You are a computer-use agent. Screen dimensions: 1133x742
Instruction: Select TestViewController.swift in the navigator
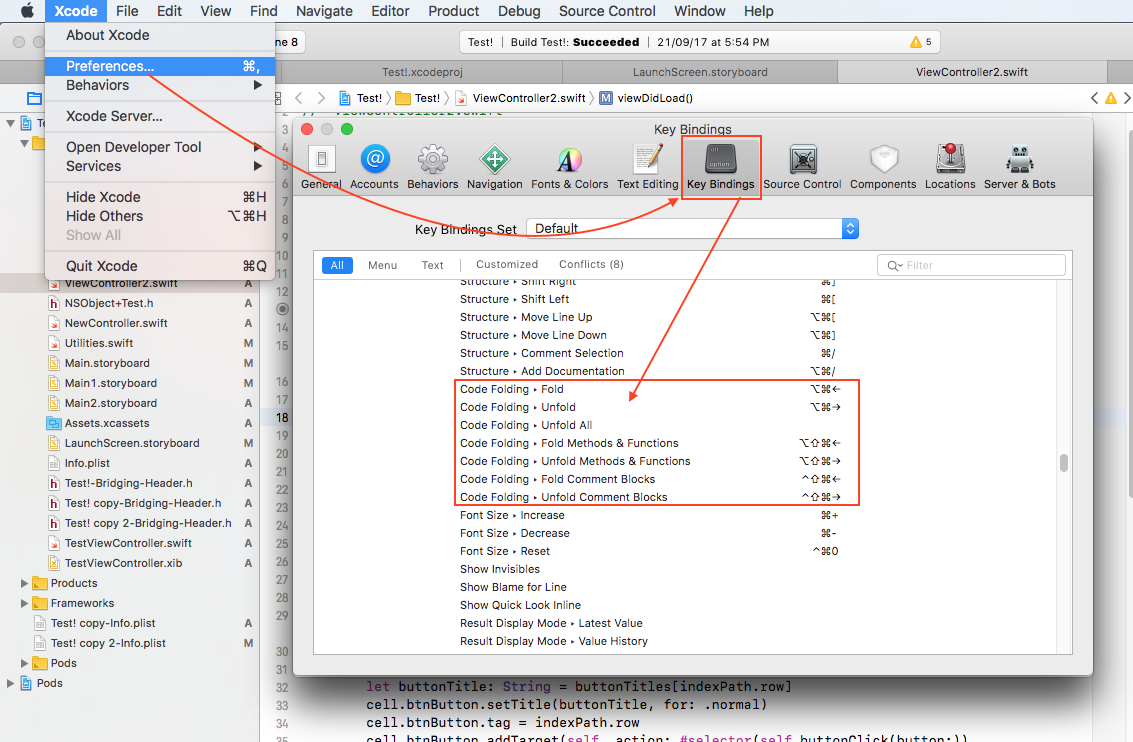point(128,543)
